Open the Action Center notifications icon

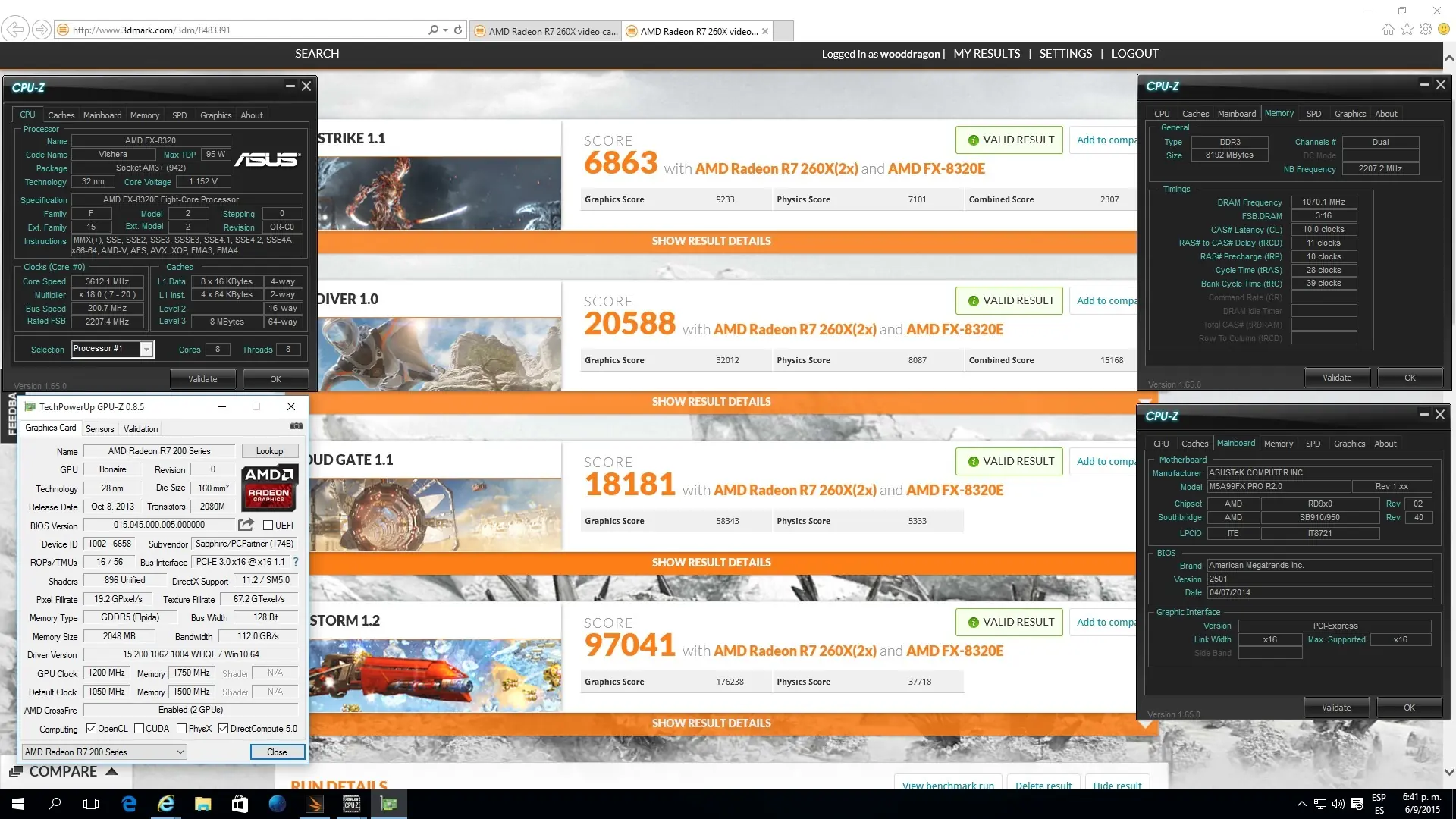pyautogui.click(x=1357, y=804)
